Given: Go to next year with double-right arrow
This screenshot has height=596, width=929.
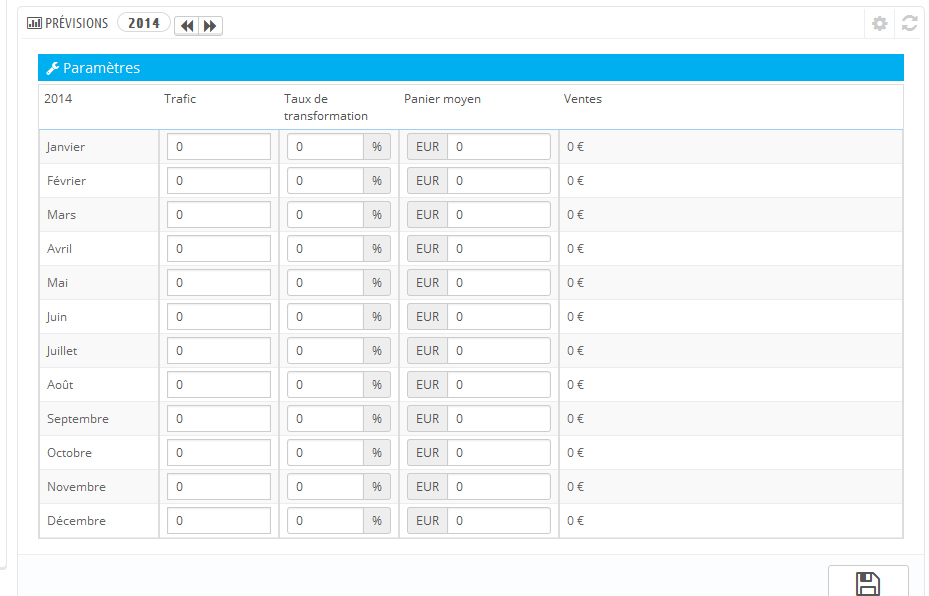Looking at the screenshot, I should pos(210,26).
